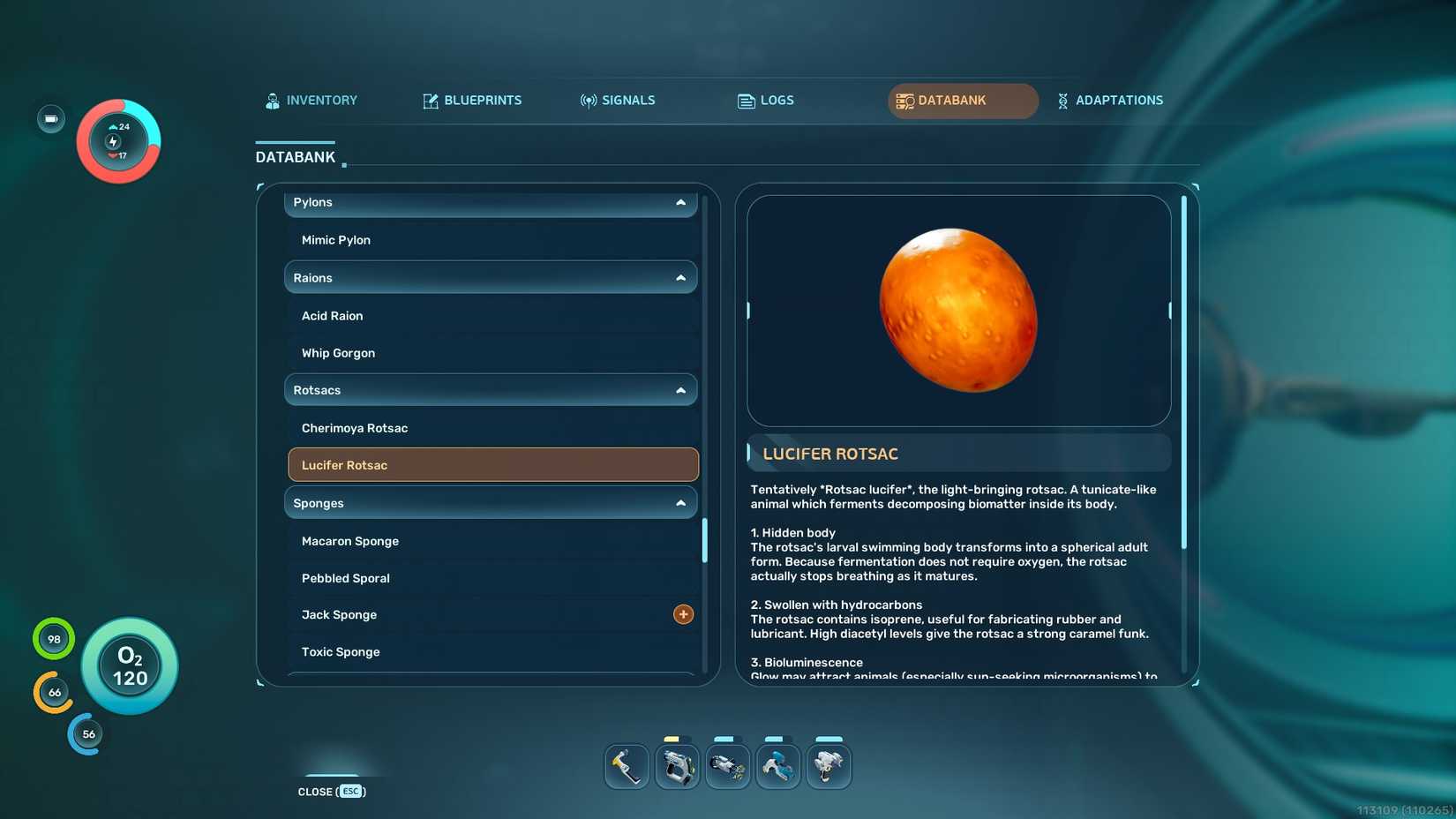Click the Lucifer Rotsac orange model preview

point(958,310)
